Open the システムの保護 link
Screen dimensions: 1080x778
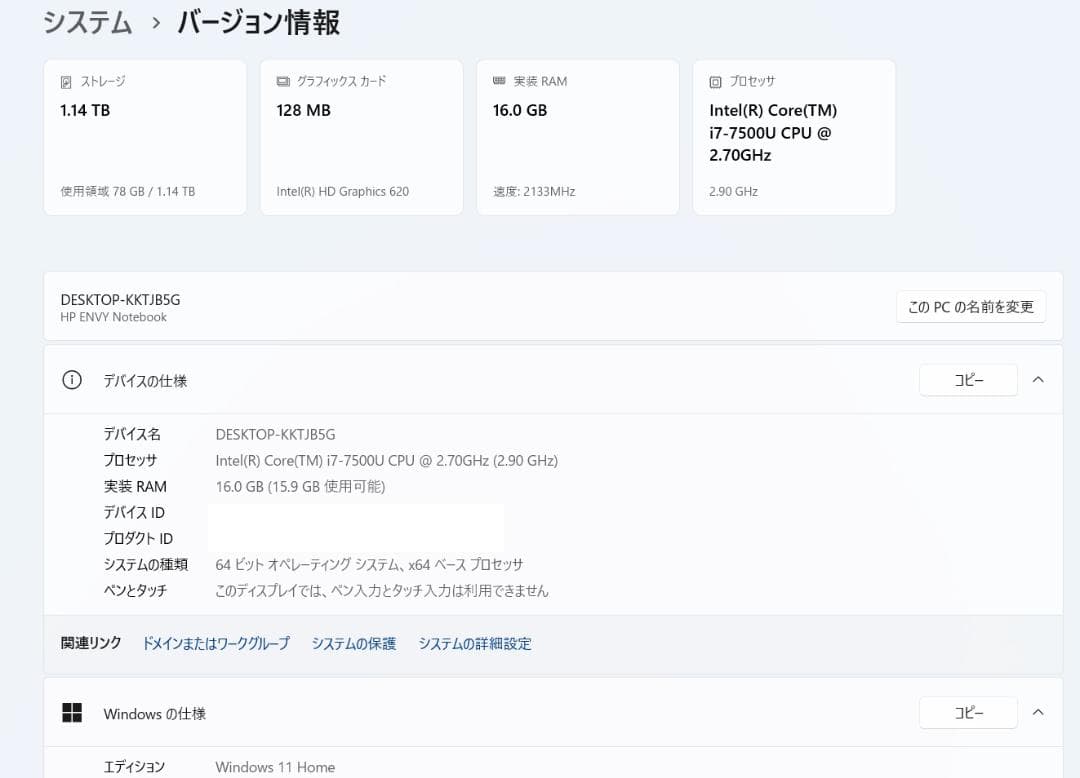pos(353,643)
